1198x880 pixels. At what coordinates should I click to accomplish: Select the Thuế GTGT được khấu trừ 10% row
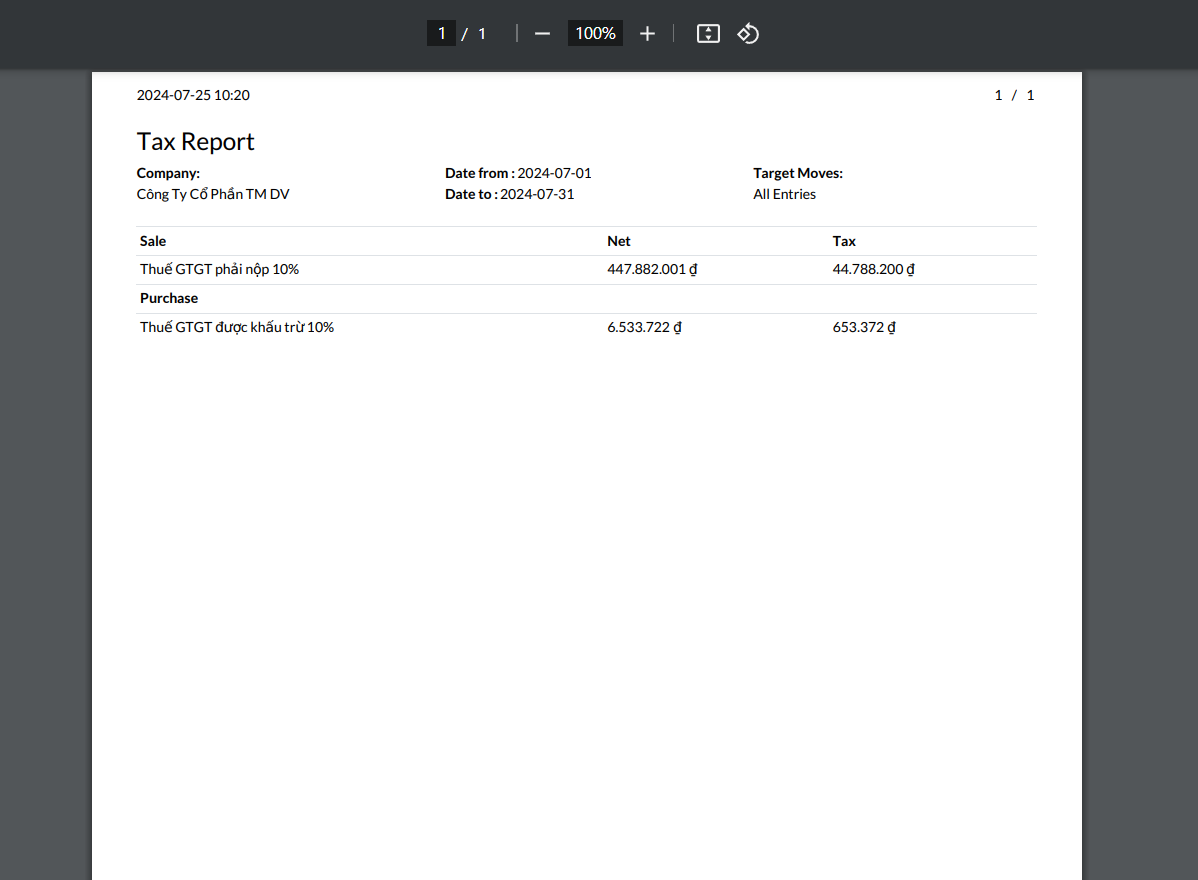tap(237, 327)
